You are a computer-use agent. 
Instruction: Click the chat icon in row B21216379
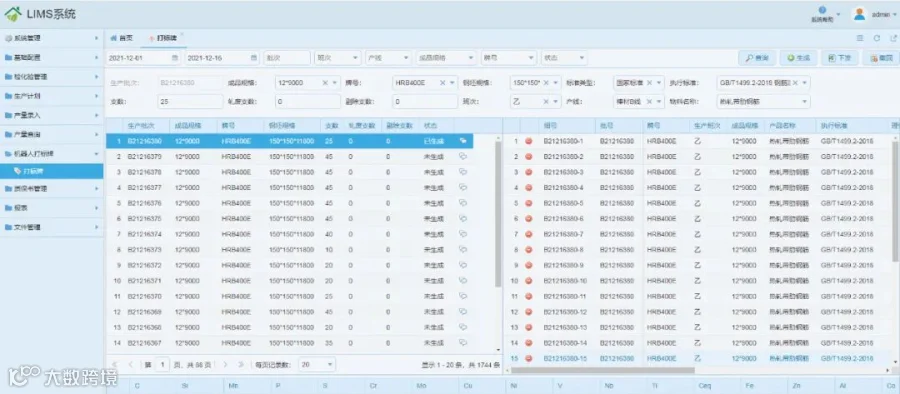pyautogui.click(x=463, y=156)
